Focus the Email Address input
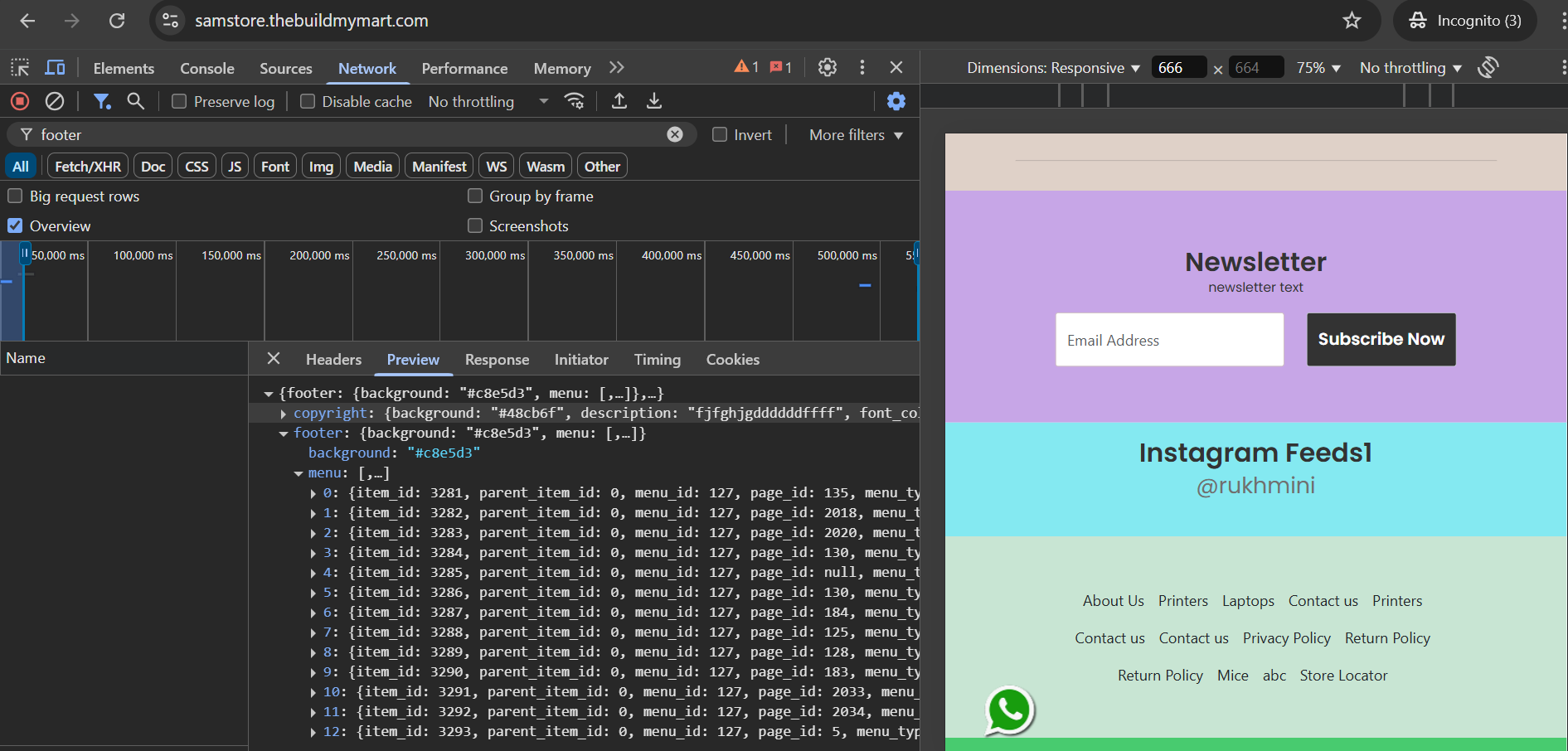 [1169, 339]
